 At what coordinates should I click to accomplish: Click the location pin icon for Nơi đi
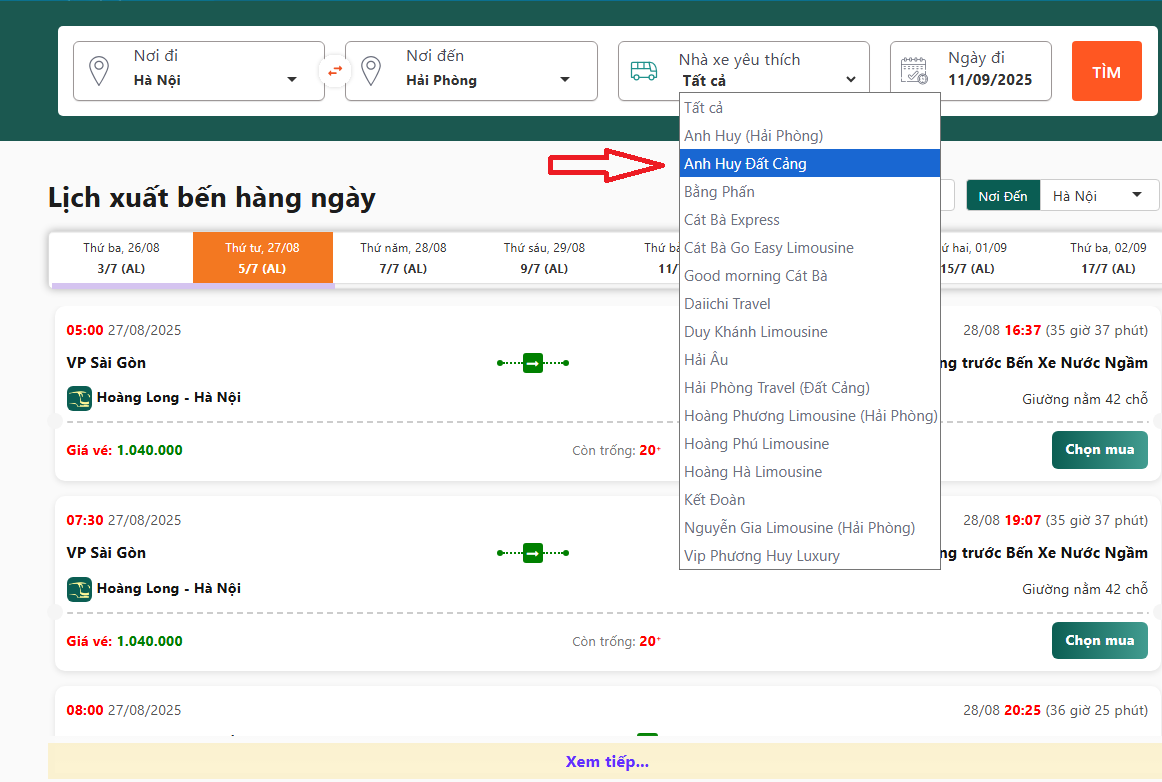(x=98, y=71)
